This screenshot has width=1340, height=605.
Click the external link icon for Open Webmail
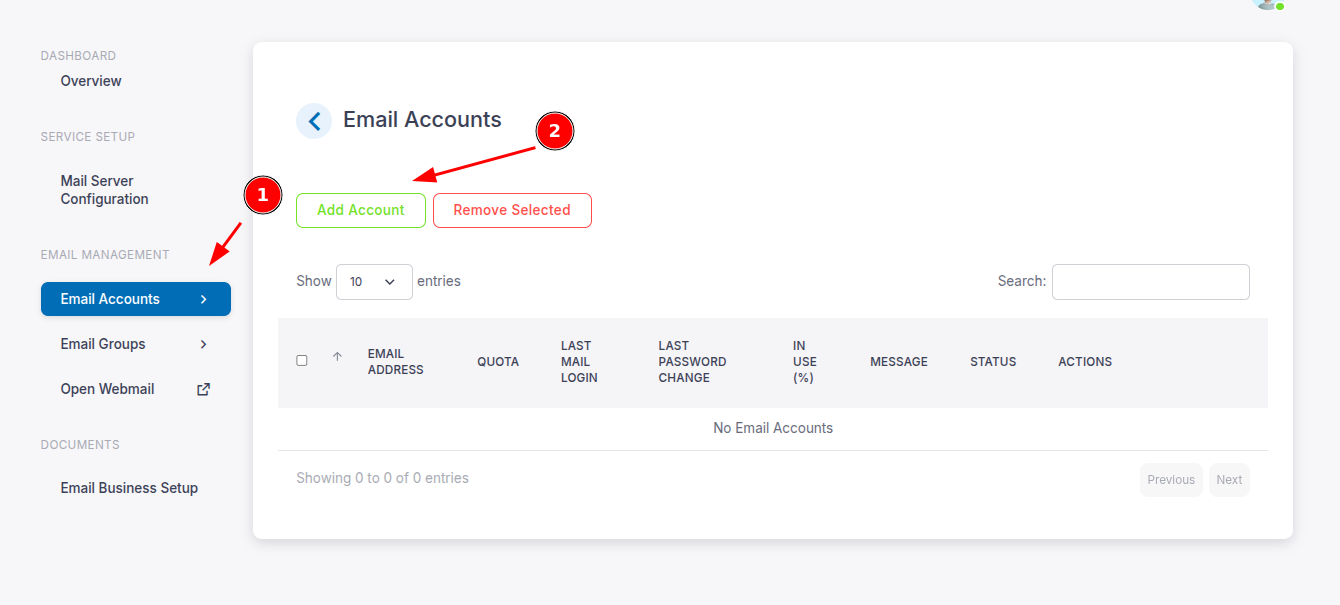tap(203, 390)
